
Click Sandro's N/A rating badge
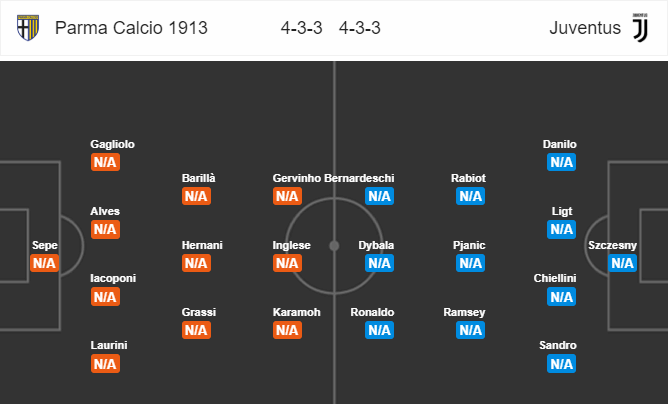pyautogui.click(x=561, y=364)
